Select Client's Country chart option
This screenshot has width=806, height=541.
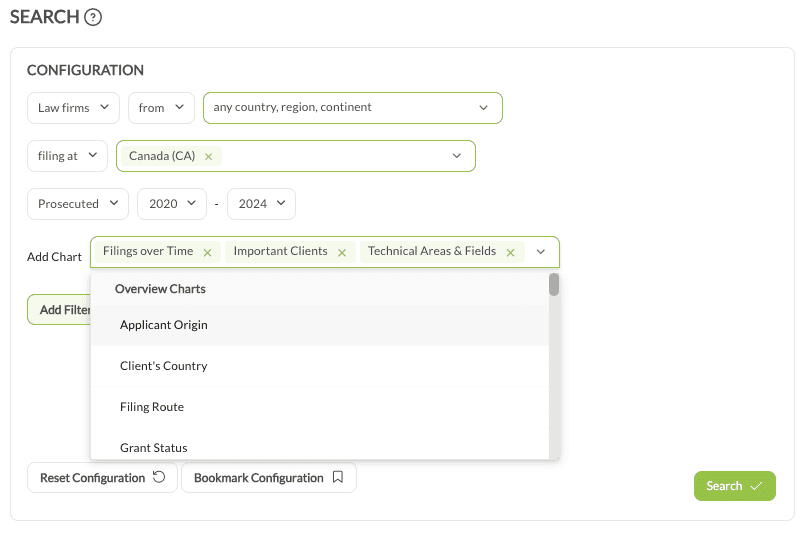tap(320, 366)
